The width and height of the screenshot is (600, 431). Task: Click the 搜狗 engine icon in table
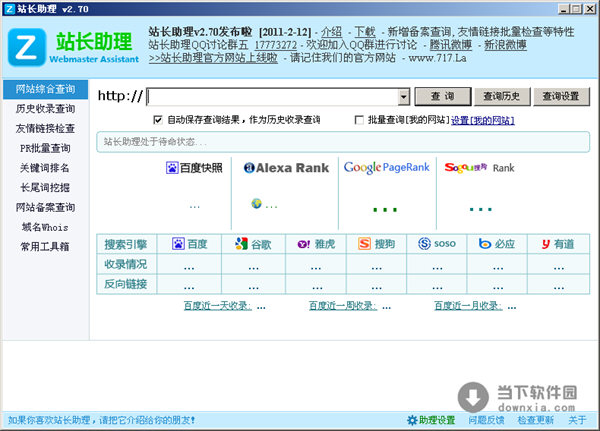point(364,243)
